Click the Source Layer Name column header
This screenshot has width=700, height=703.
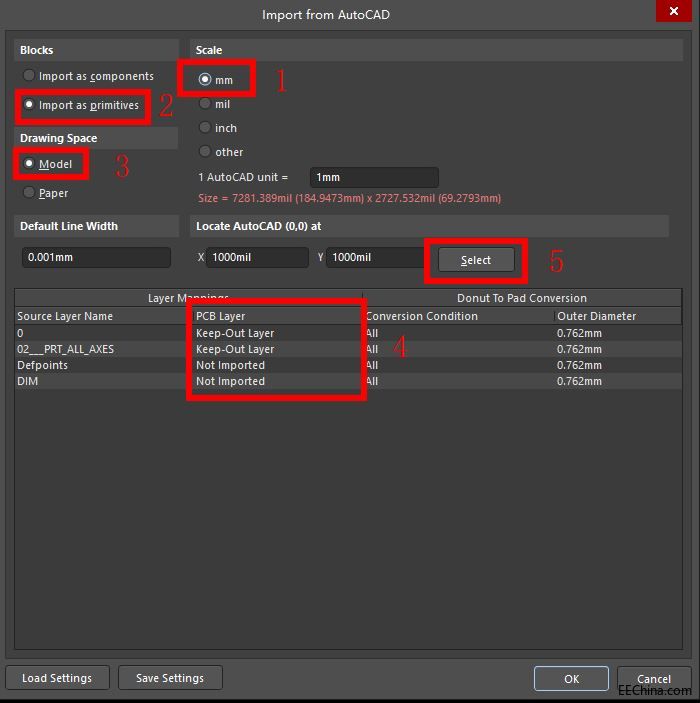click(x=104, y=316)
